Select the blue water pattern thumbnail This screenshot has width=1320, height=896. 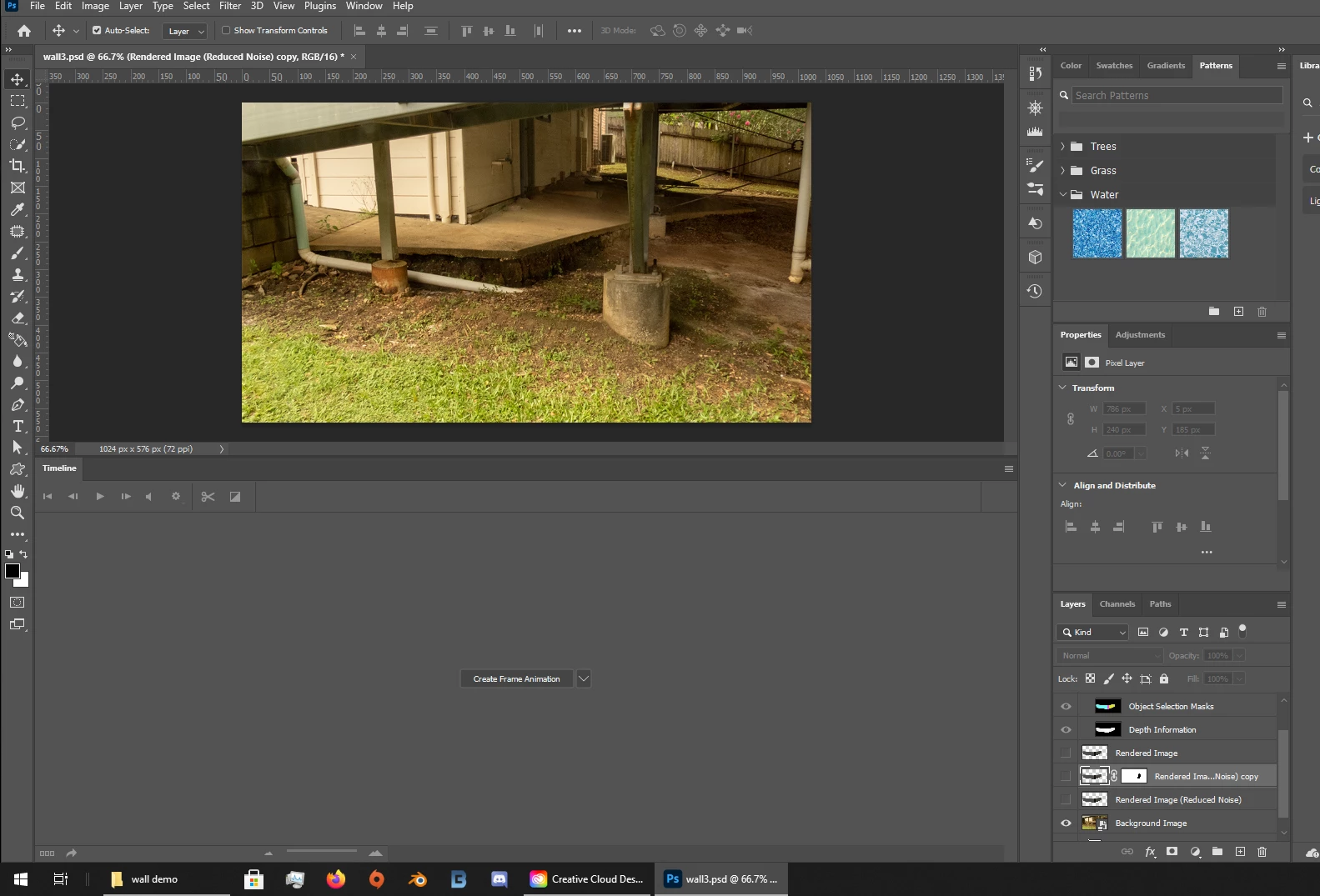tap(1097, 233)
